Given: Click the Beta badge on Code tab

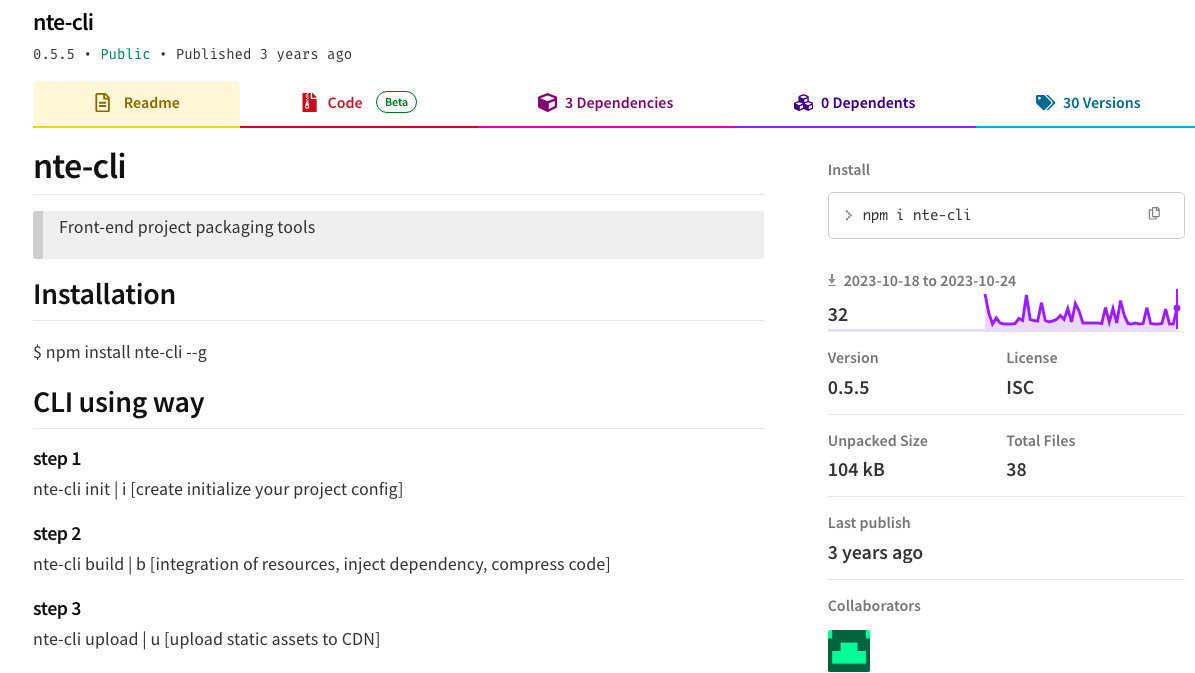Looking at the screenshot, I should click(x=396, y=102).
